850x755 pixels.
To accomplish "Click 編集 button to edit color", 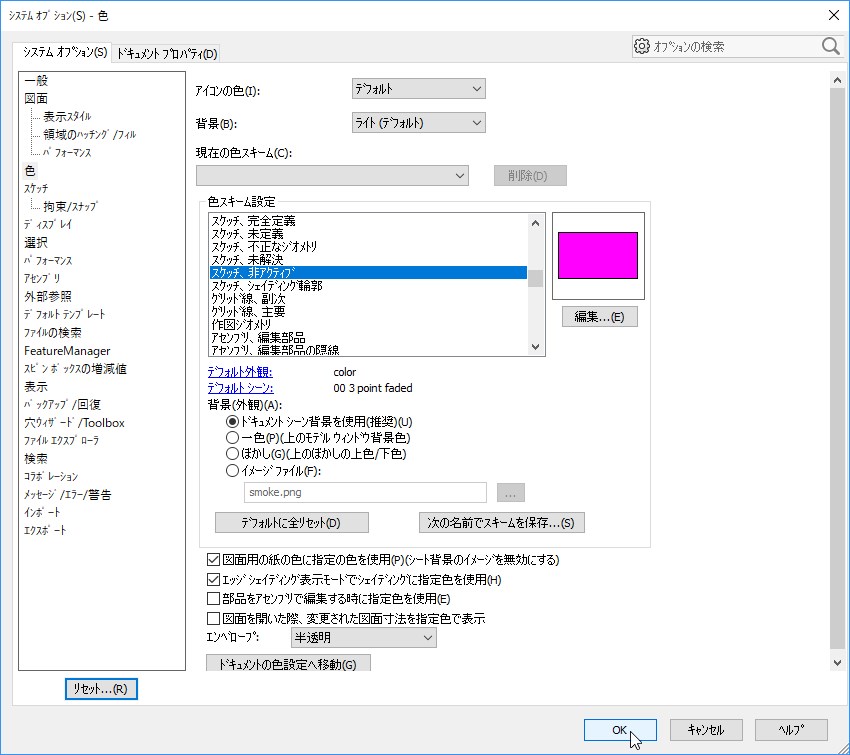I will tap(599, 317).
